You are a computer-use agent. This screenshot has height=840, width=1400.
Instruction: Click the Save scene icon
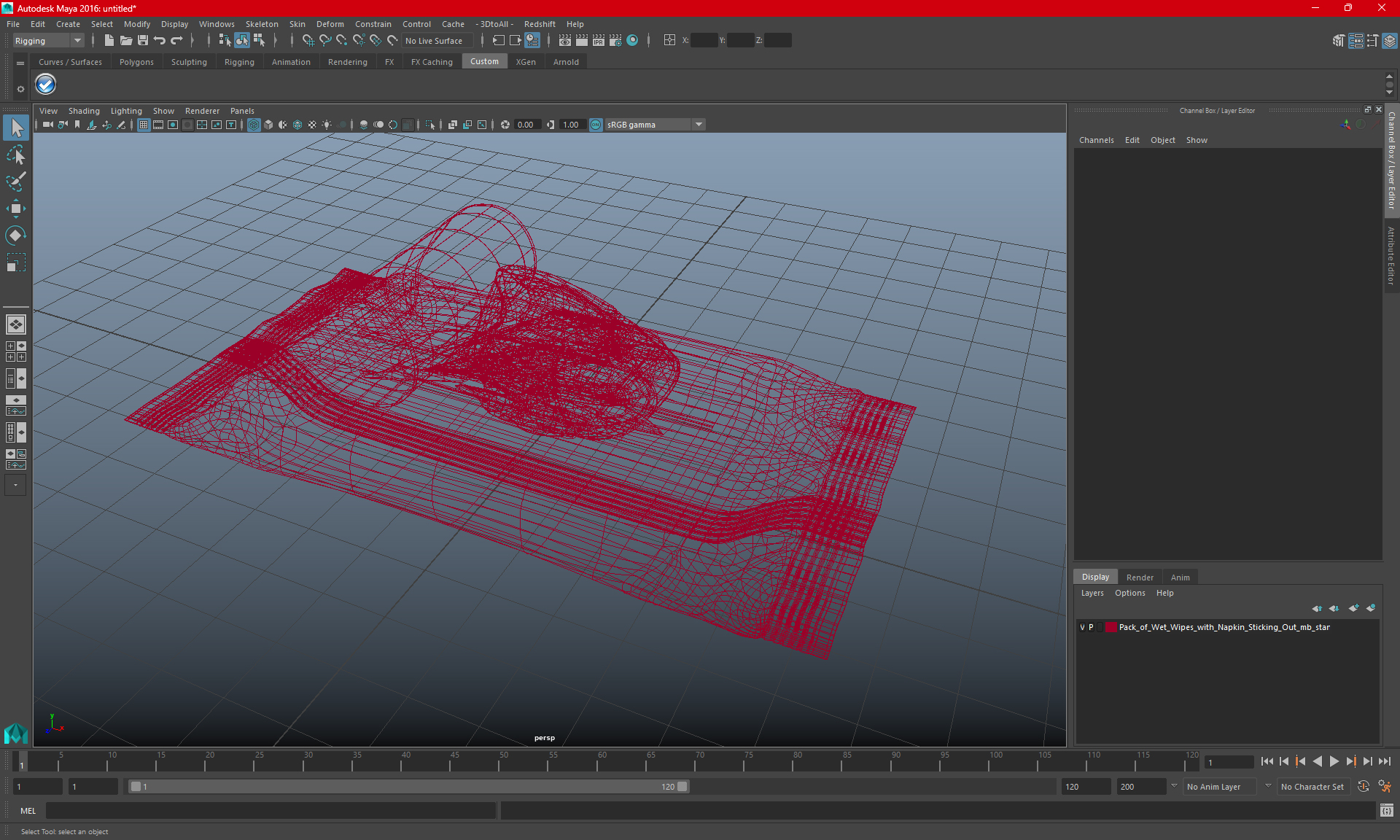click(x=143, y=41)
